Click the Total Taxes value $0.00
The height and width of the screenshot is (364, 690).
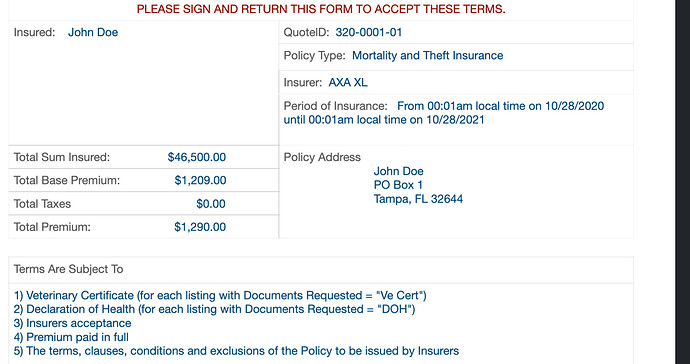211,204
